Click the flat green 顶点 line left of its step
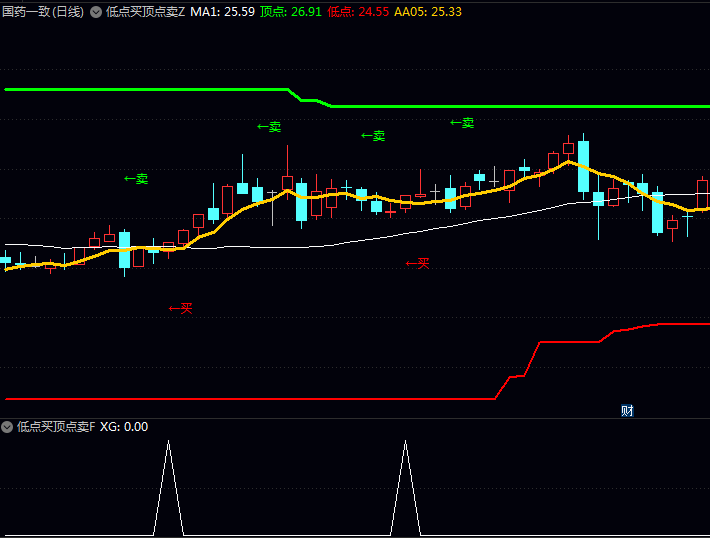710x538 pixels. point(150,90)
